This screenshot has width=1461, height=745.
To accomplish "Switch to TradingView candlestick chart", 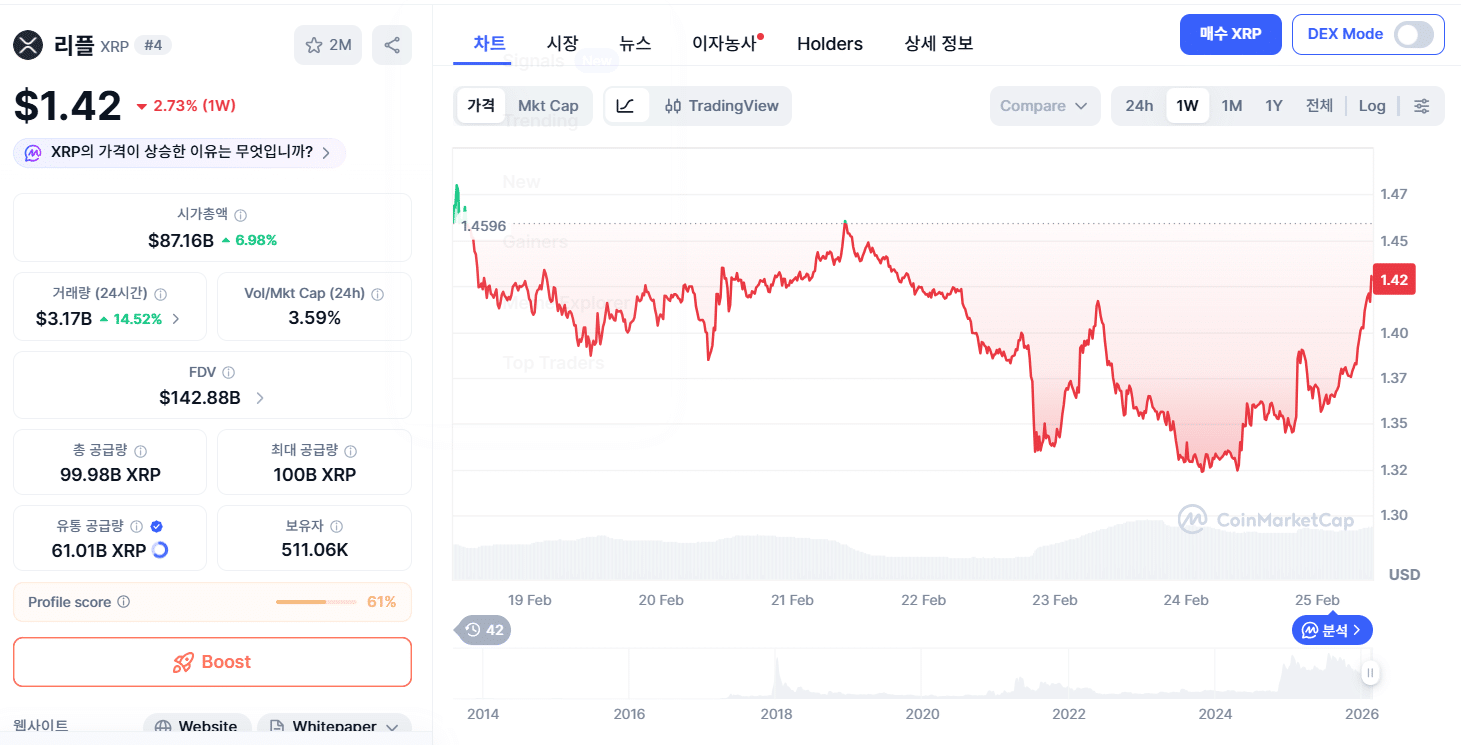I will [x=722, y=106].
